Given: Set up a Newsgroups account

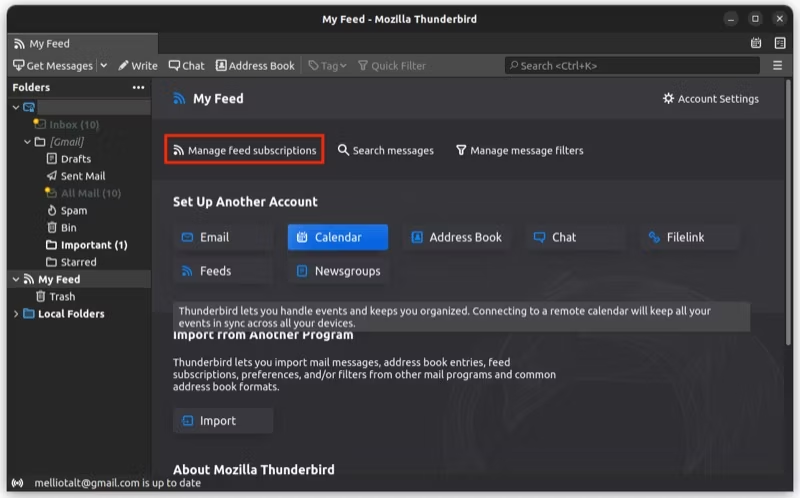Looking at the screenshot, I should point(339,271).
